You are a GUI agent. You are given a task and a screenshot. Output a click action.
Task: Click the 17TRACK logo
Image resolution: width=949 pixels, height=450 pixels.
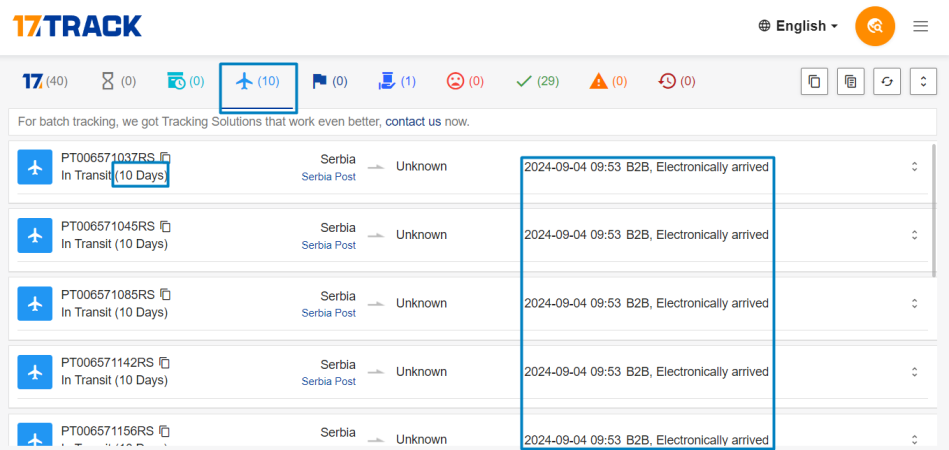click(x=77, y=26)
